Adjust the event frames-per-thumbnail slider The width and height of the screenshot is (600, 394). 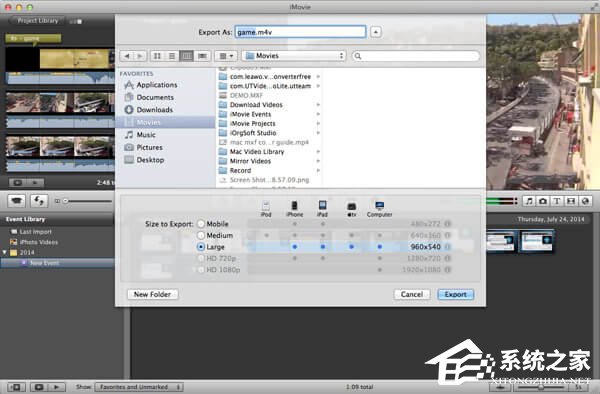540,387
